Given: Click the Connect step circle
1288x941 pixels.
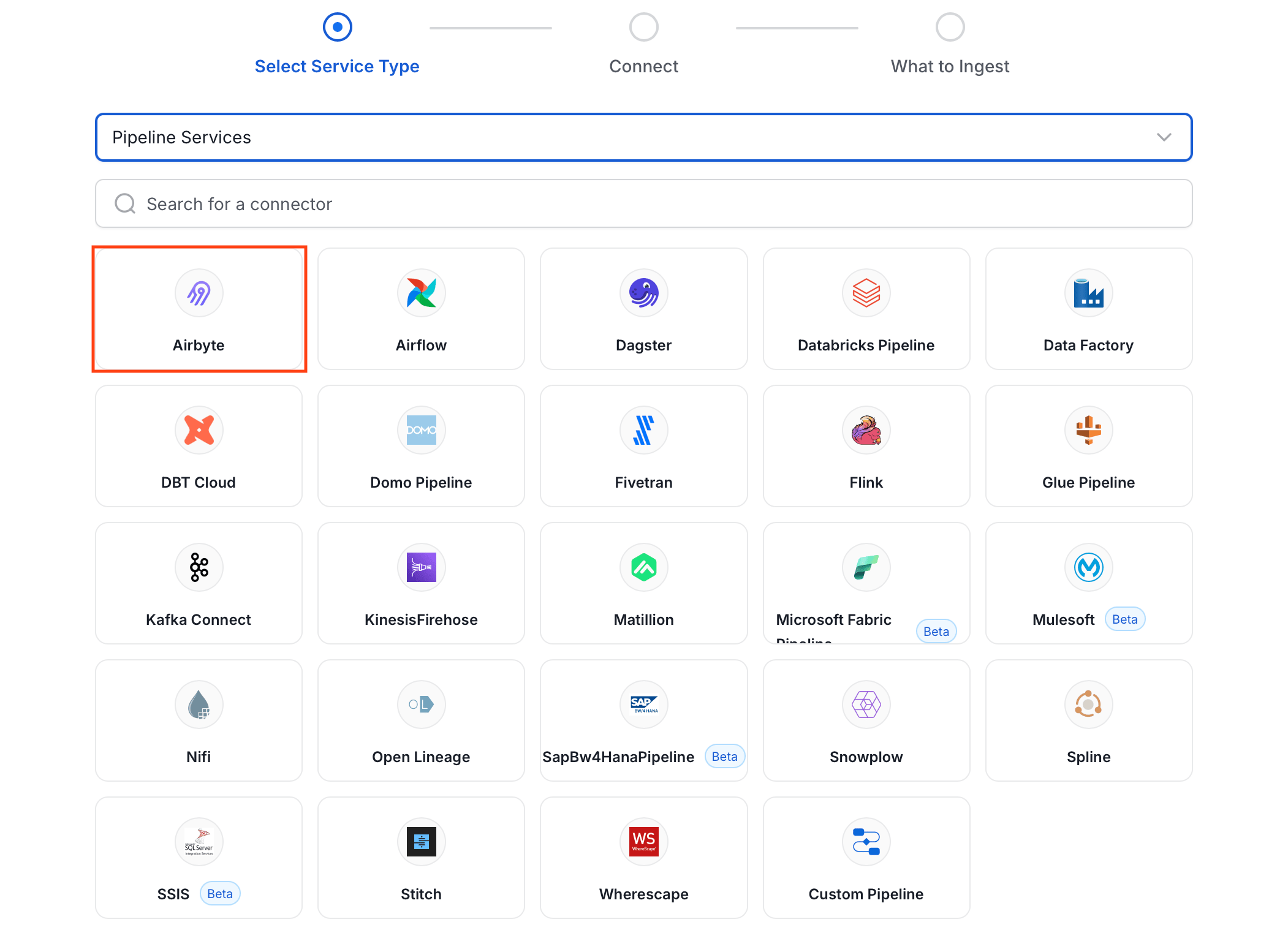Looking at the screenshot, I should 643,27.
